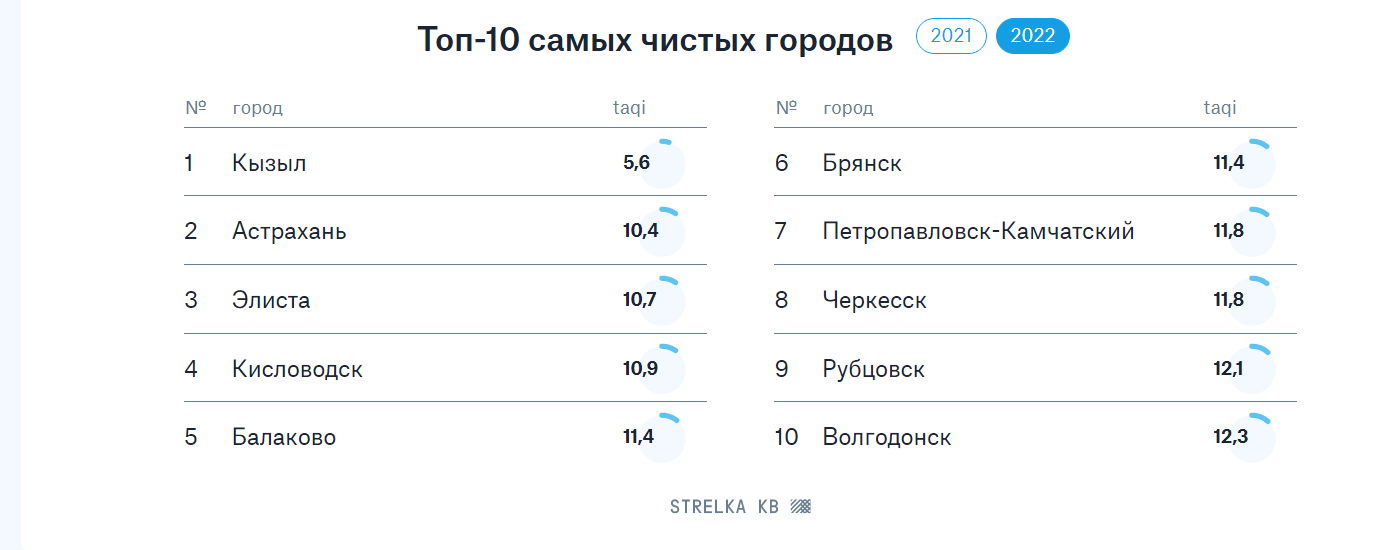Viewport: 1396px width, 550px height.
Task: Switch to the 2021 ranking
Action: pyautogui.click(x=951, y=36)
